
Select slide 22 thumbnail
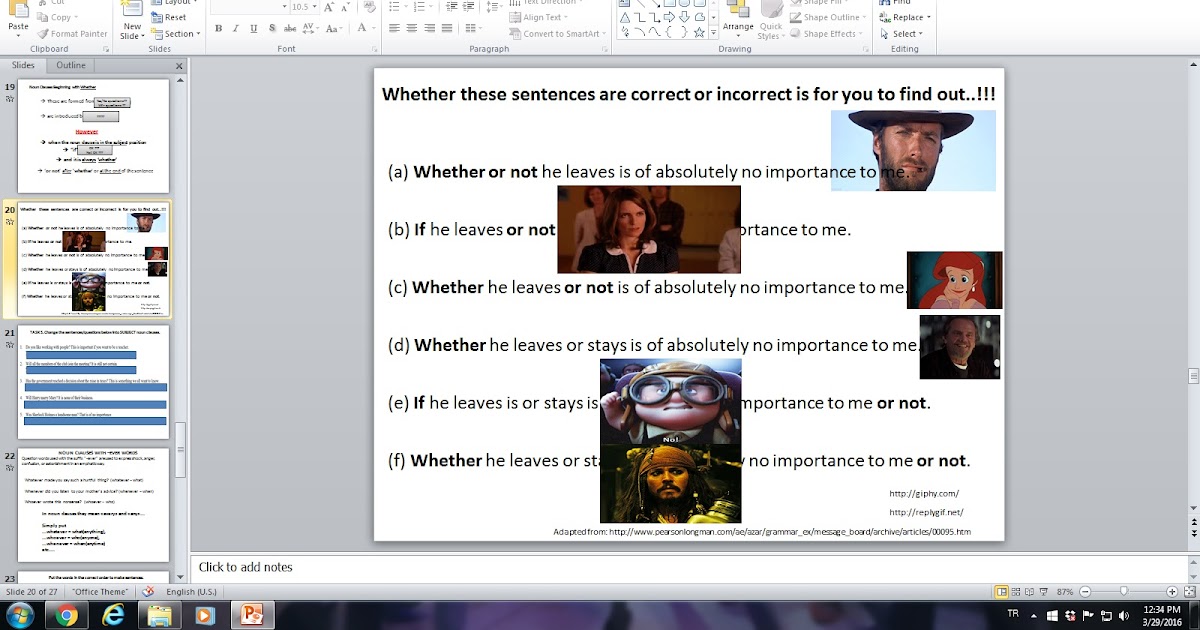(x=93, y=505)
